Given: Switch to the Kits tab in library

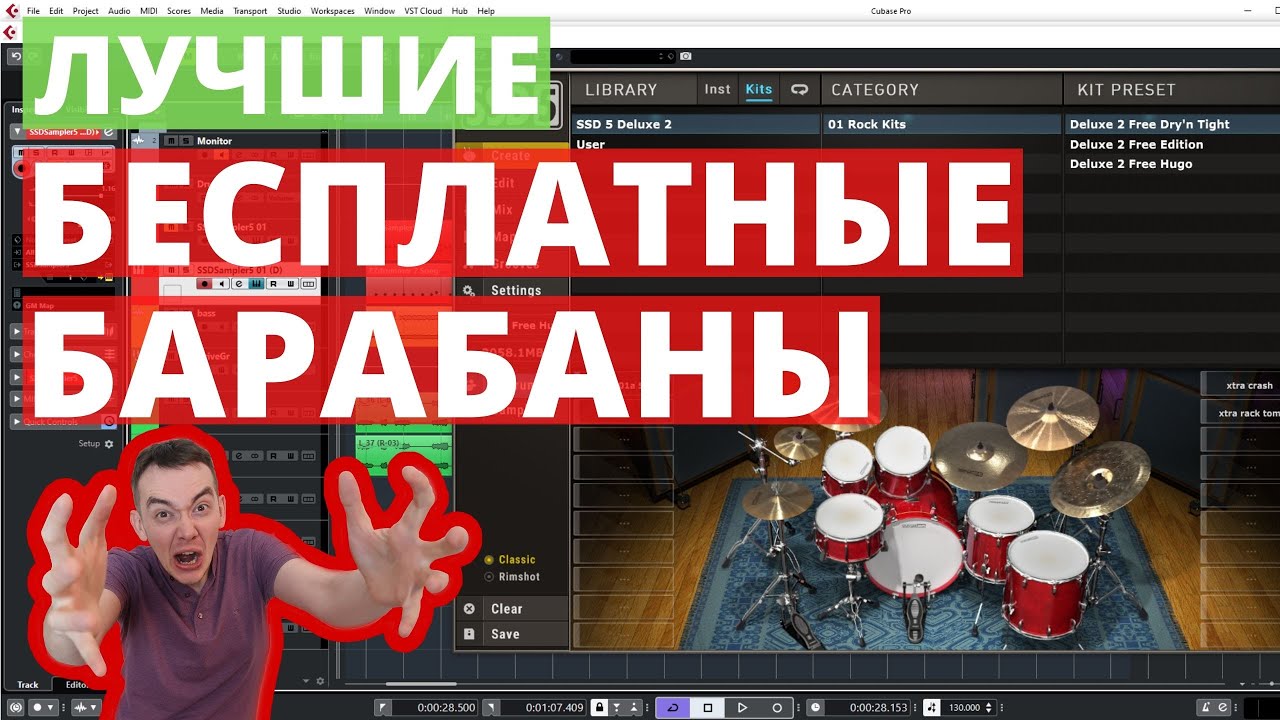Looking at the screenshot, I should pyautogui.click(x=759, y=89).
